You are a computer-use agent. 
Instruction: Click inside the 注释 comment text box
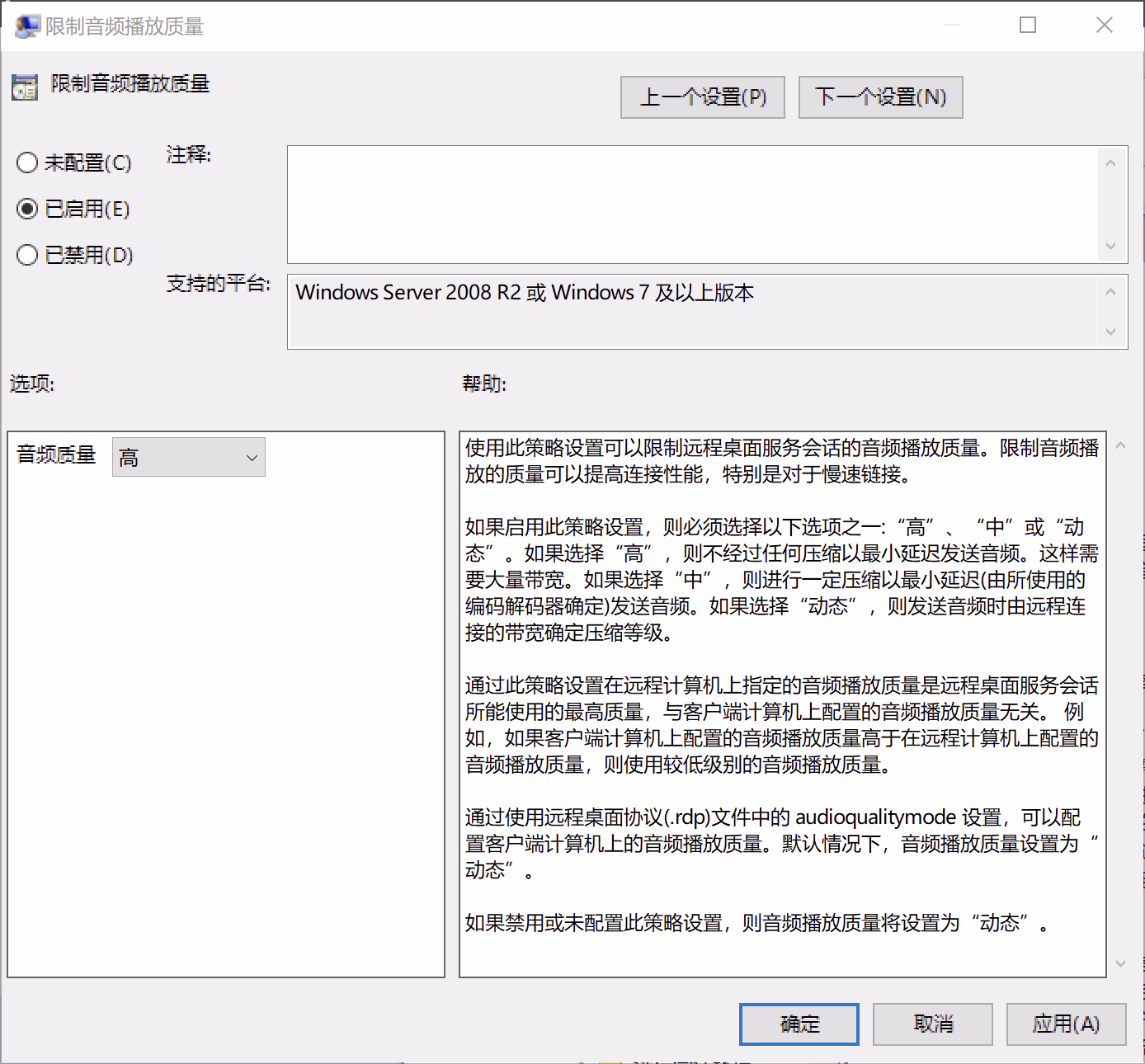point(693,205)
